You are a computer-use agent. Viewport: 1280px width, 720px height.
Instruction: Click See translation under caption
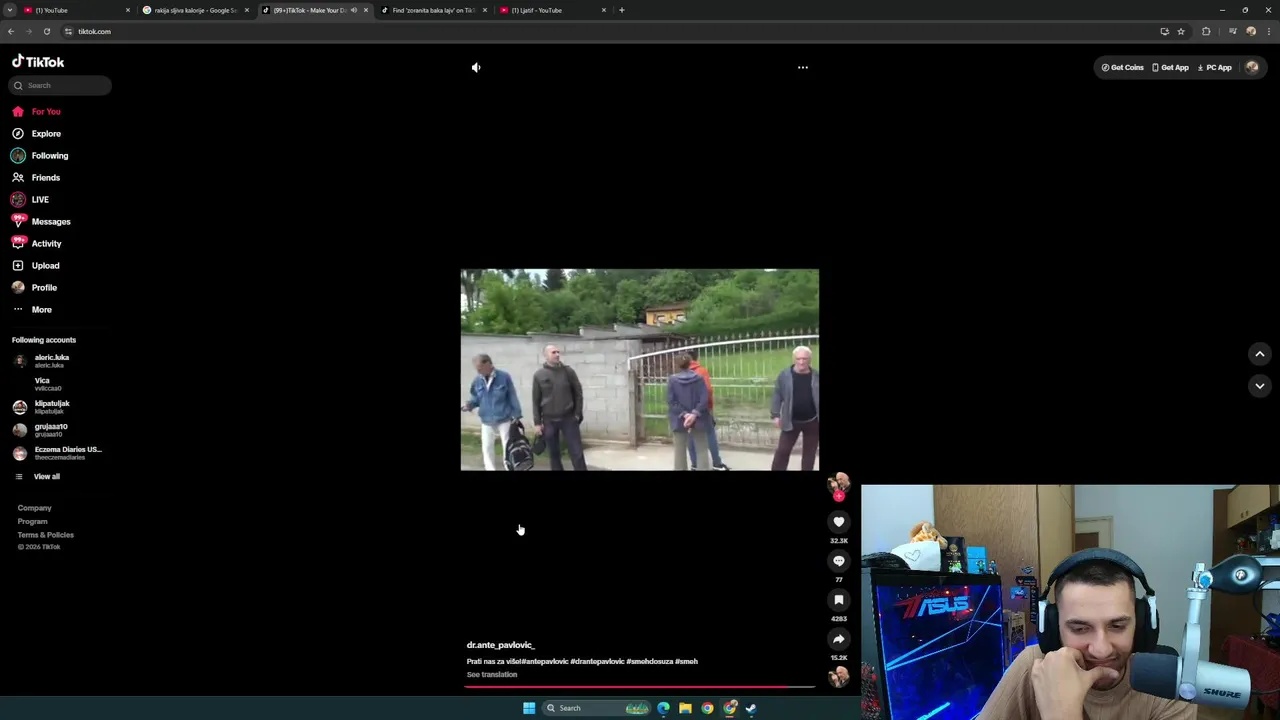click(492, 674)
